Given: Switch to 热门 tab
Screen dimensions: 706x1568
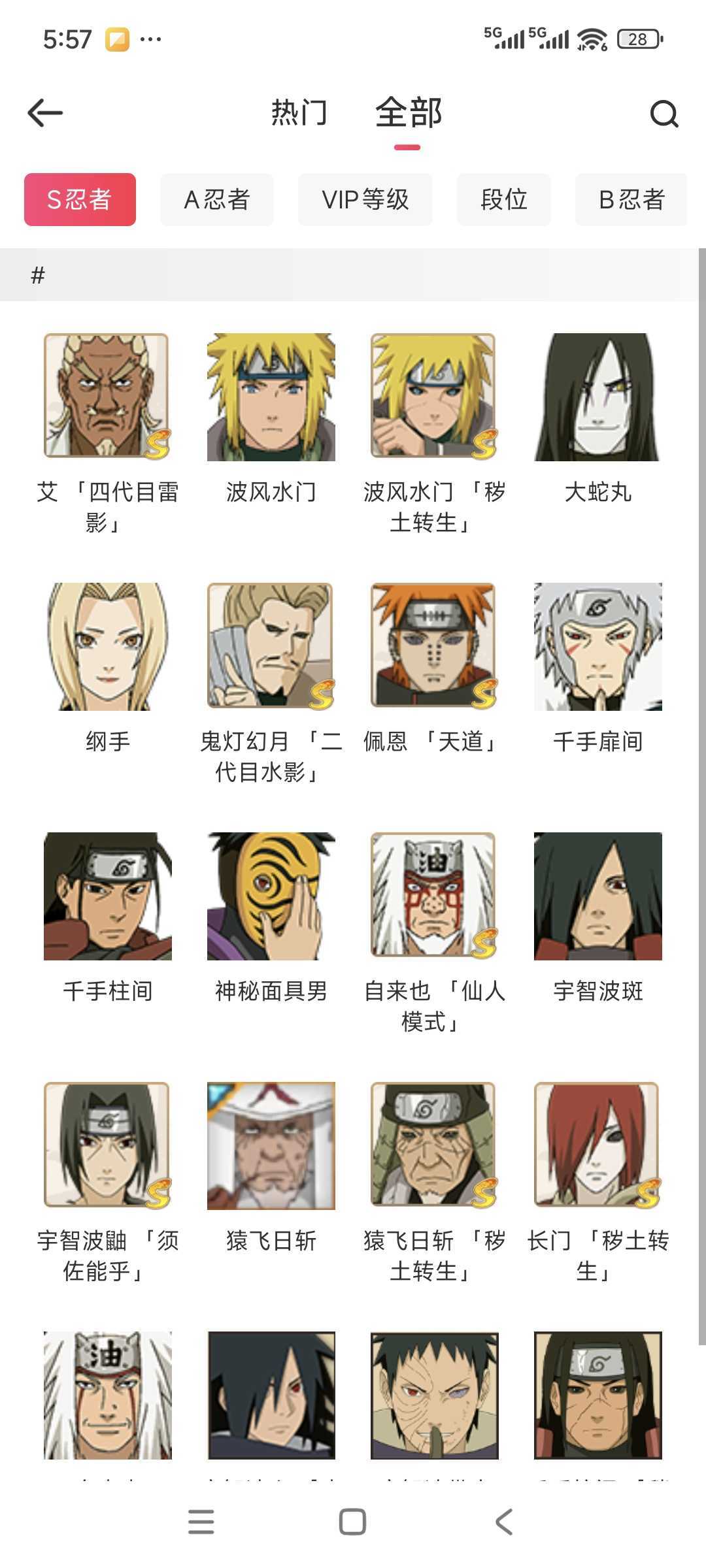Looking at the screenshot, I should tap(299, 113).
